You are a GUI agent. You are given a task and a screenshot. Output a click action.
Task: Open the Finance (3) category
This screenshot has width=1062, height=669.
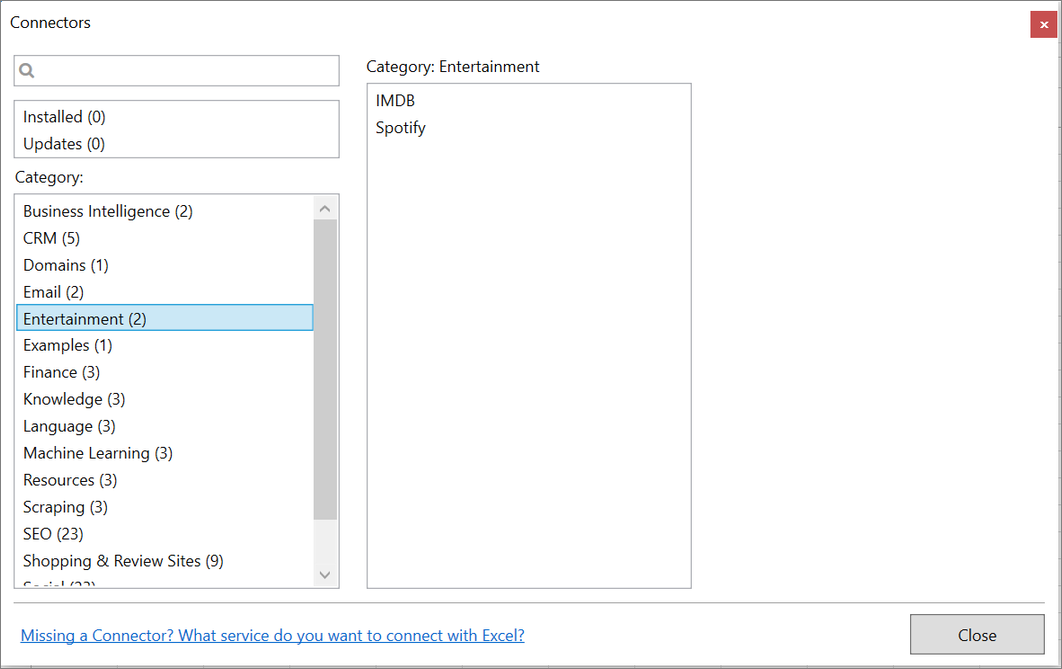tap(62, 372)
